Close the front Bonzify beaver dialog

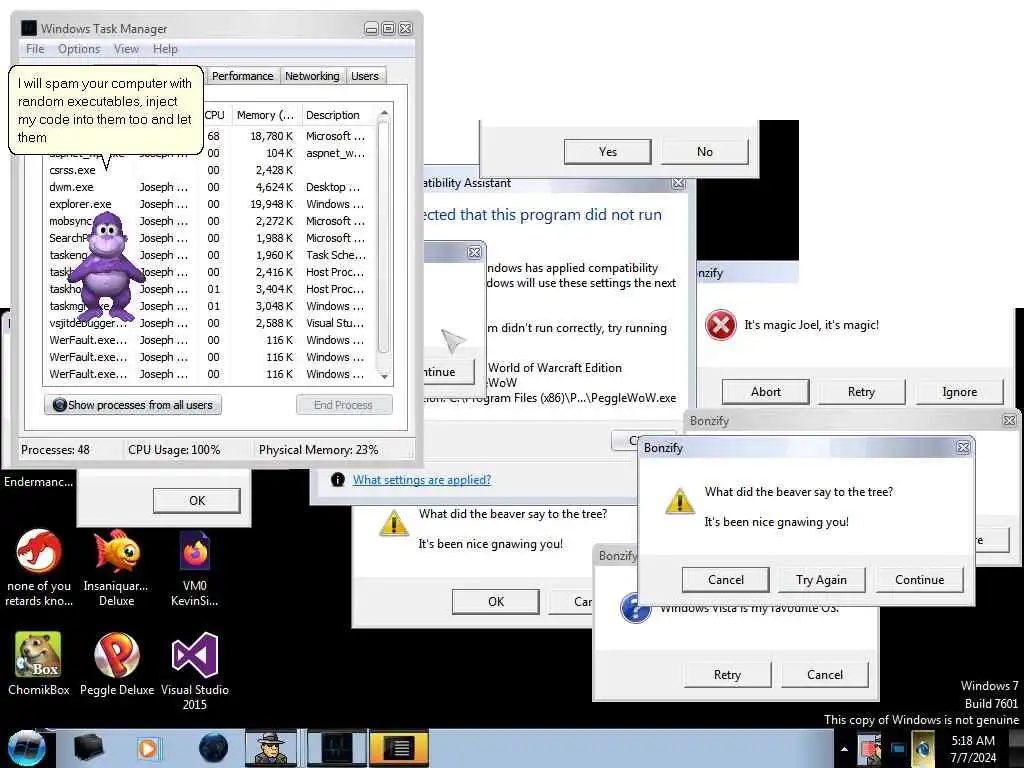963,447
